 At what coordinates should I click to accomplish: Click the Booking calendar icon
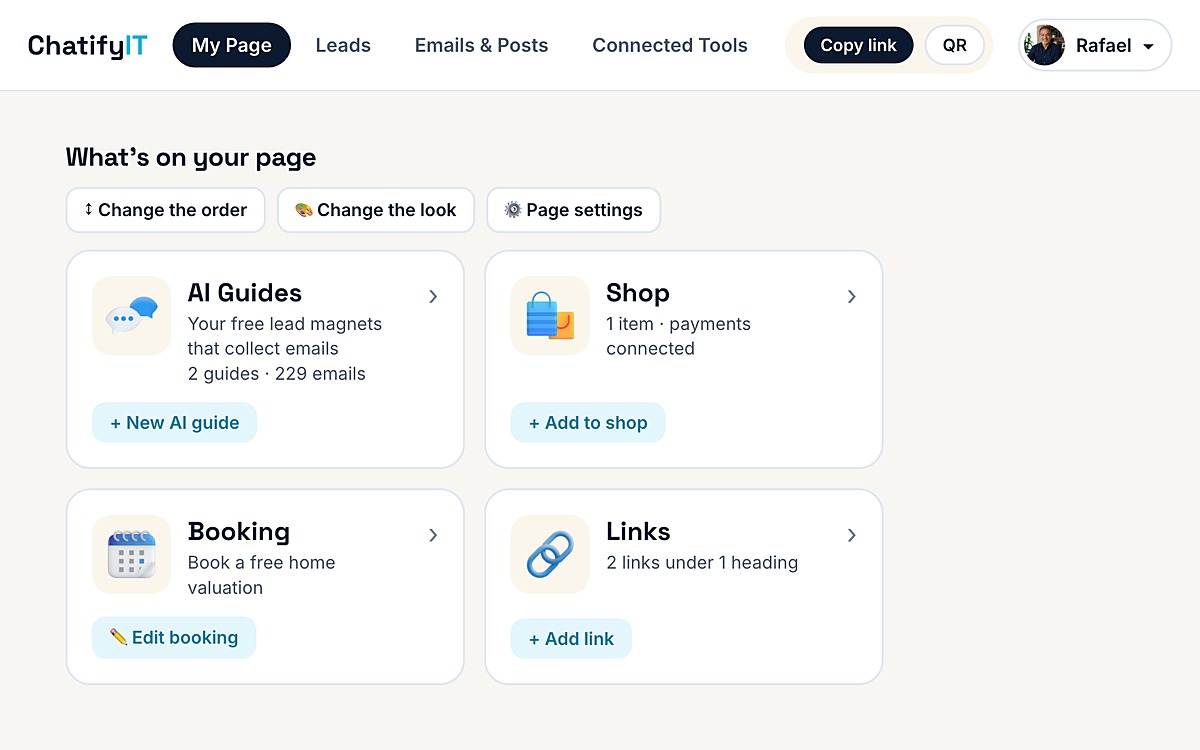(131, 554)
